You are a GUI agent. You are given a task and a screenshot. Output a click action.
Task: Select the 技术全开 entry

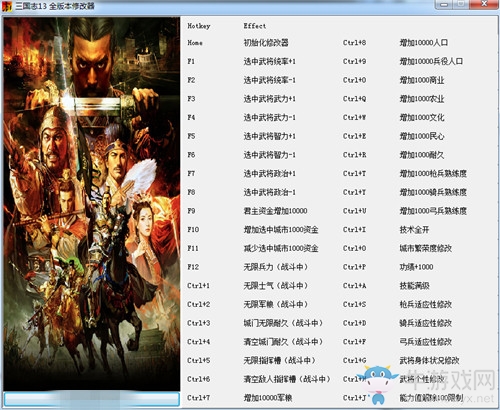[x=414, y=229]
